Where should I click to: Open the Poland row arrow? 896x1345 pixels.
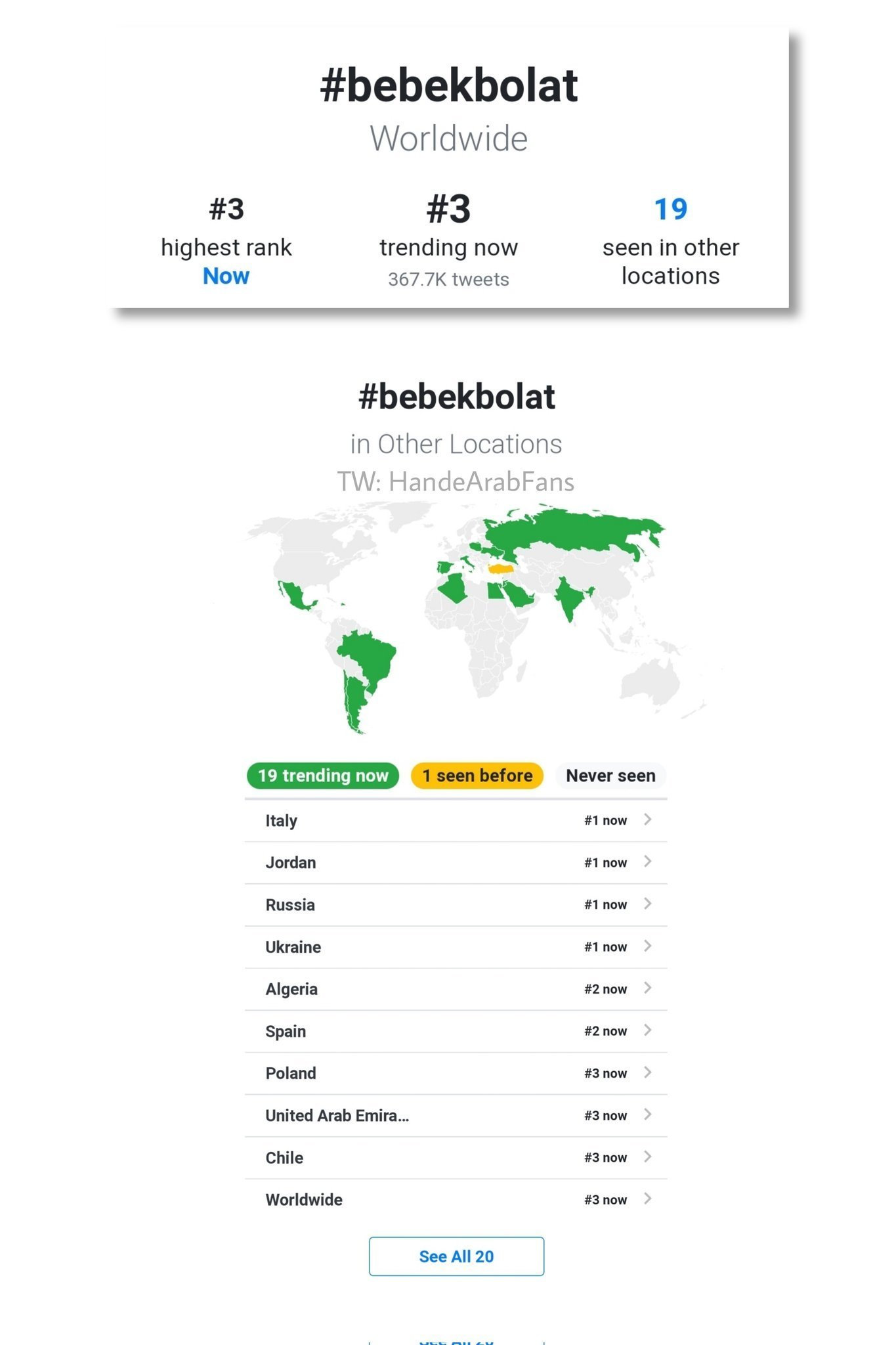click(647, 1072)
